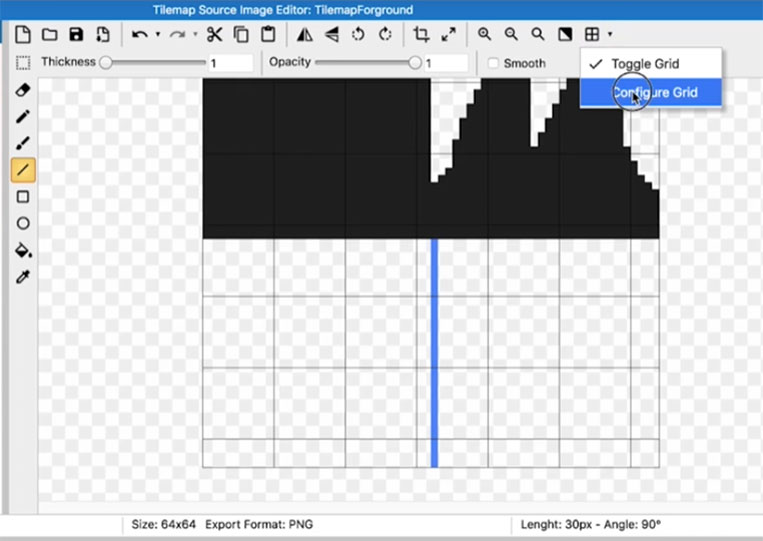This screenshot has height=541, width=763.
Task: Expand the grid options dropdown arrow
Action: pos(610,35)
